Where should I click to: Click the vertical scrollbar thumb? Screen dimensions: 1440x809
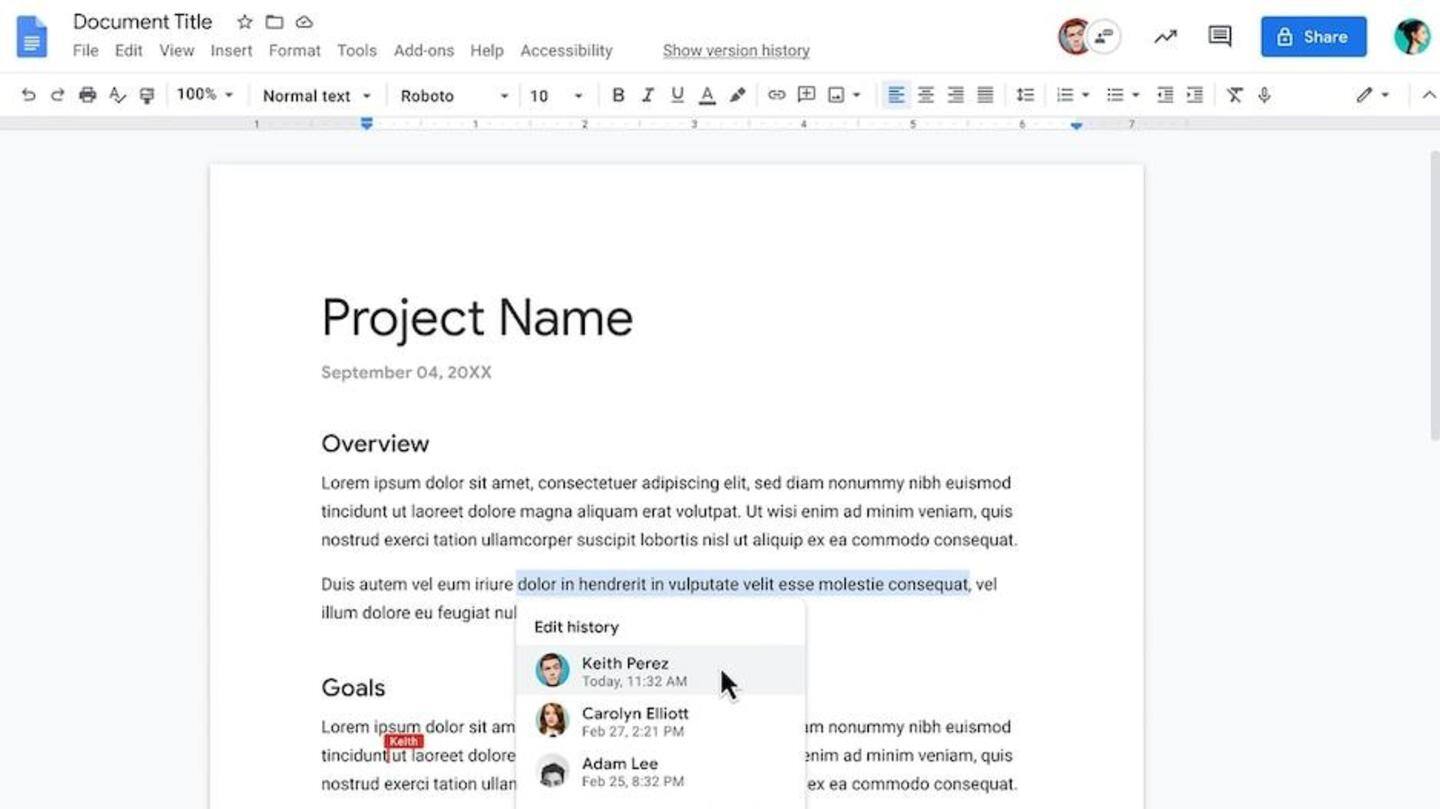[x=1434, y=295]
